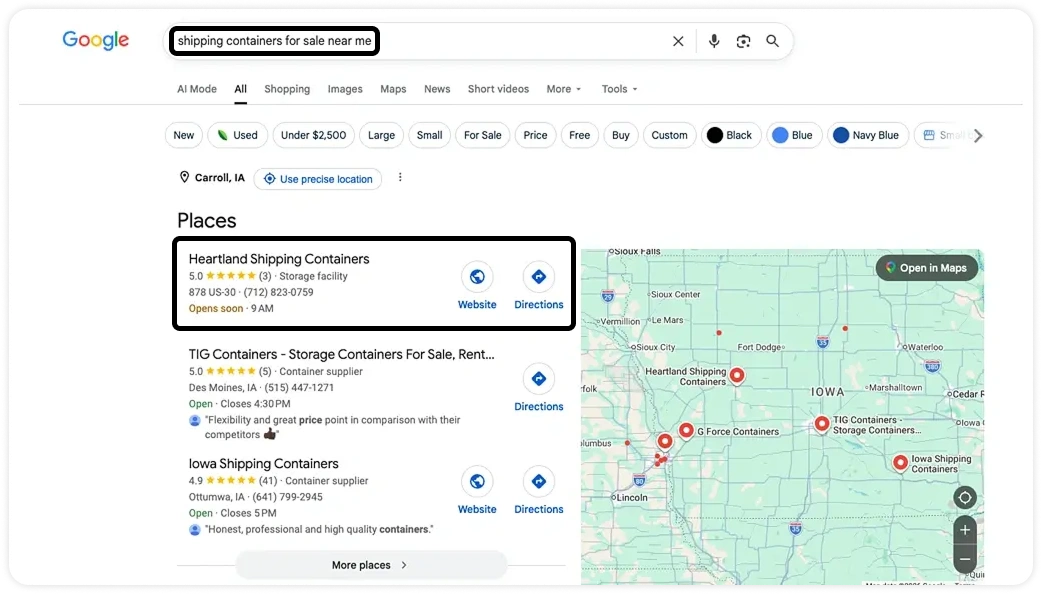Open Heartland Shipping Containers listing title
This screenshot has width=1042, height=594.
[x=279, y=259]
